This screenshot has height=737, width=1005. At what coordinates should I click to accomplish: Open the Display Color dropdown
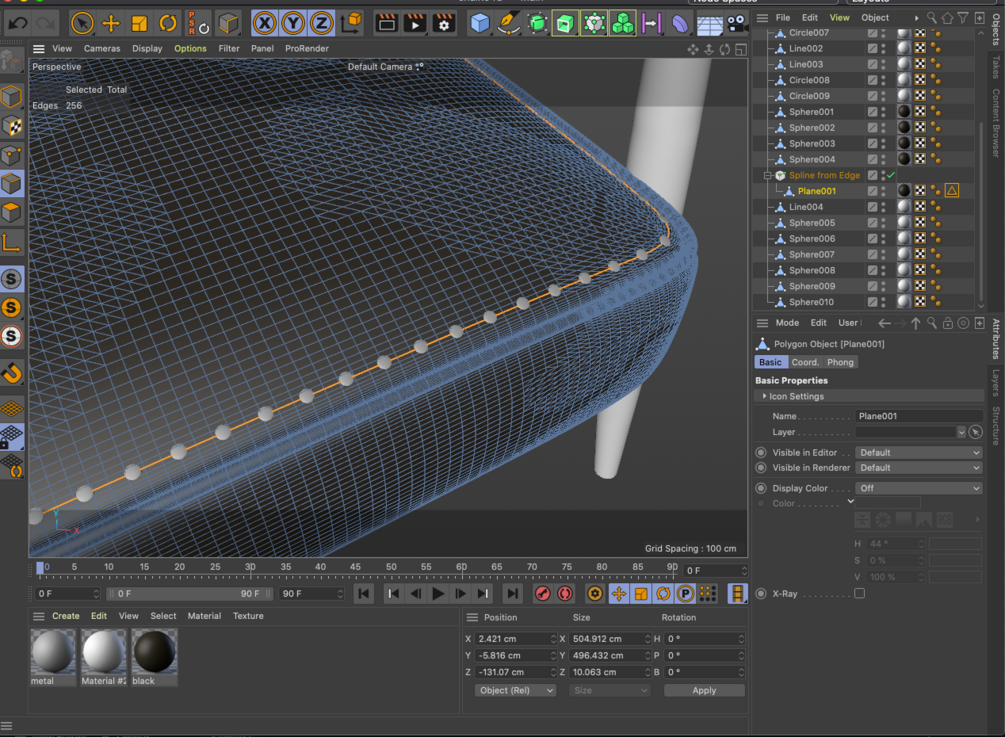[919, 488]
